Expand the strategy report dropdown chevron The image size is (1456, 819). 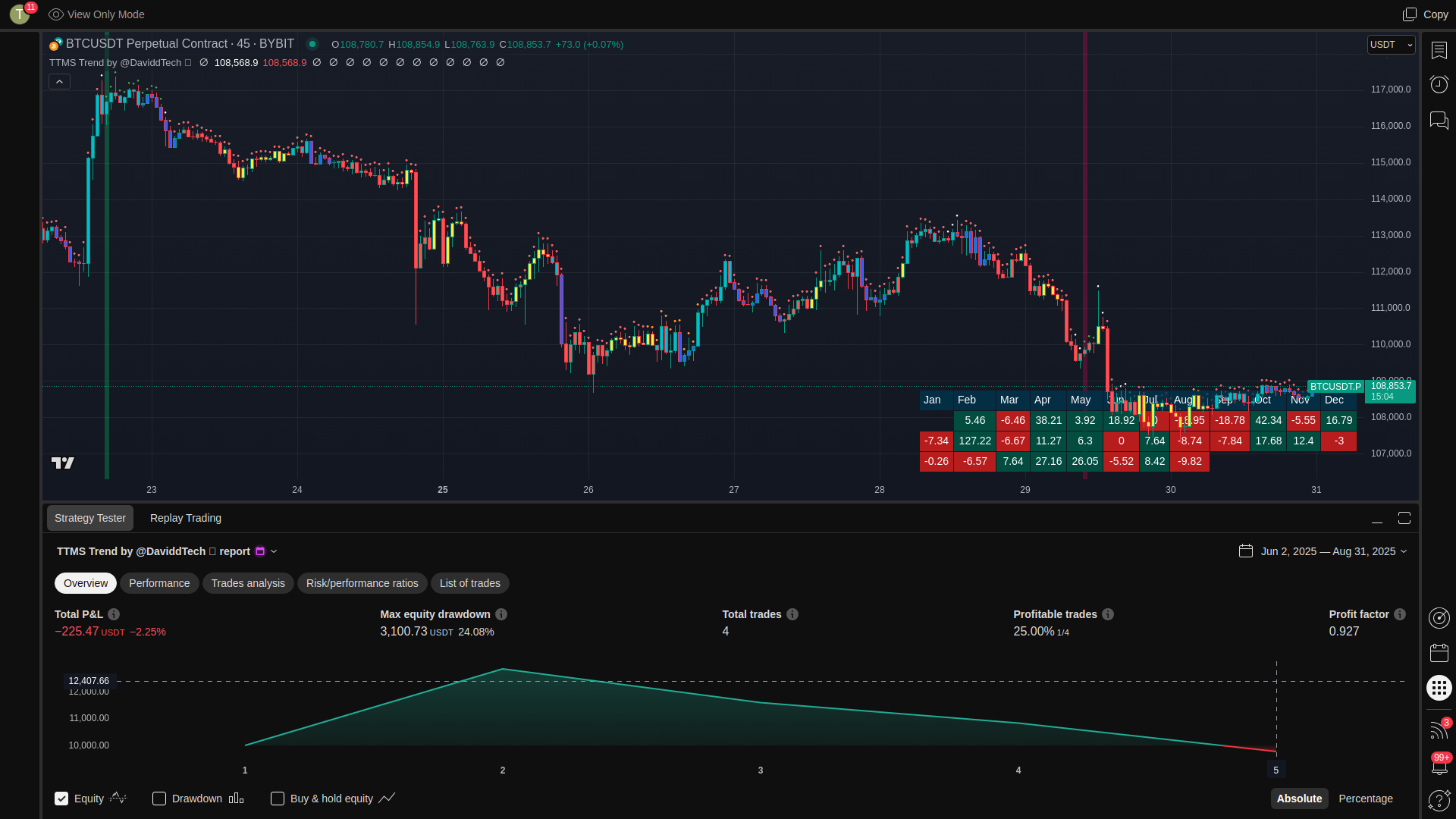tap(274, 551)
